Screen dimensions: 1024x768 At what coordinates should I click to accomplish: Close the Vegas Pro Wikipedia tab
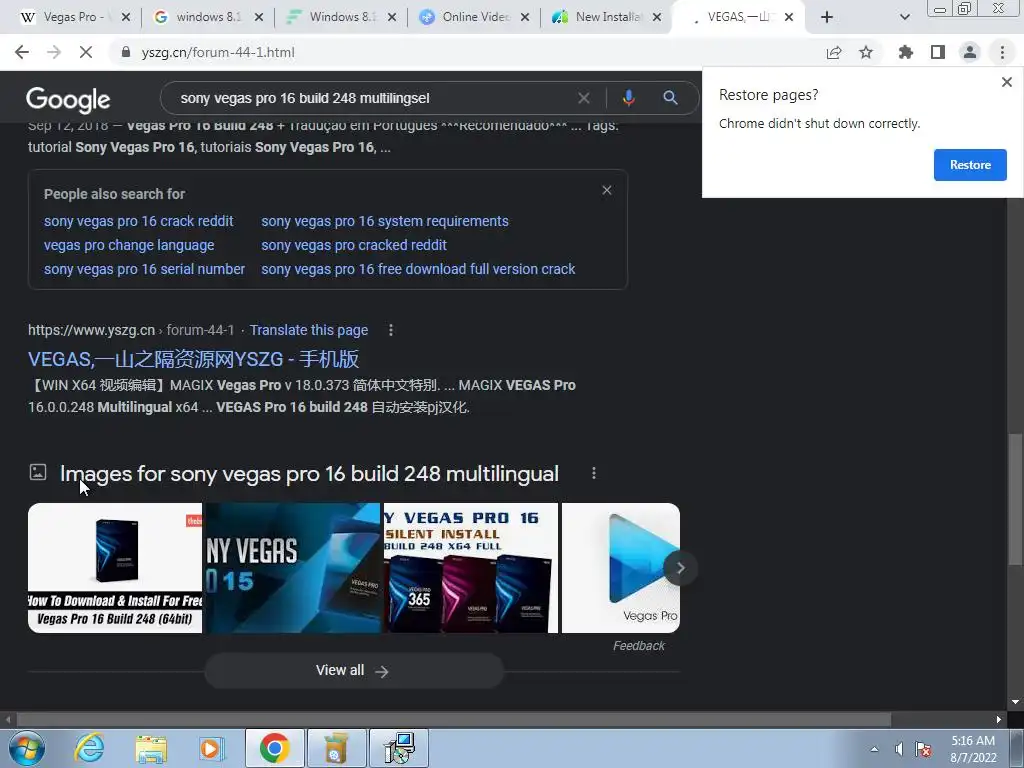126,17
